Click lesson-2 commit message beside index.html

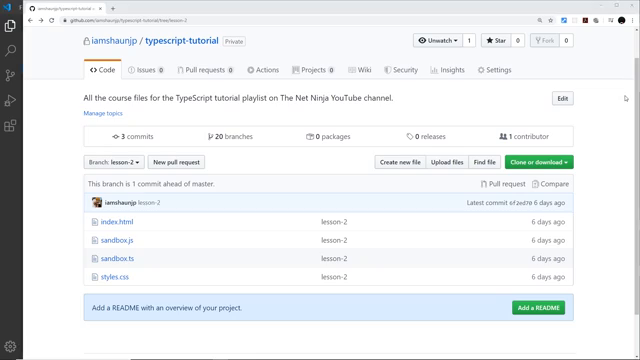334,222
